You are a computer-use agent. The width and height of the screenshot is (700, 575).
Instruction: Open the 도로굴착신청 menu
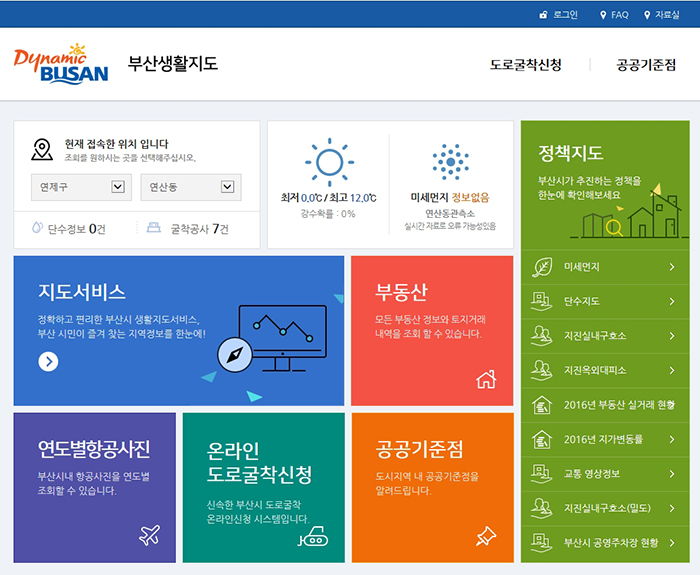(525, 65)
